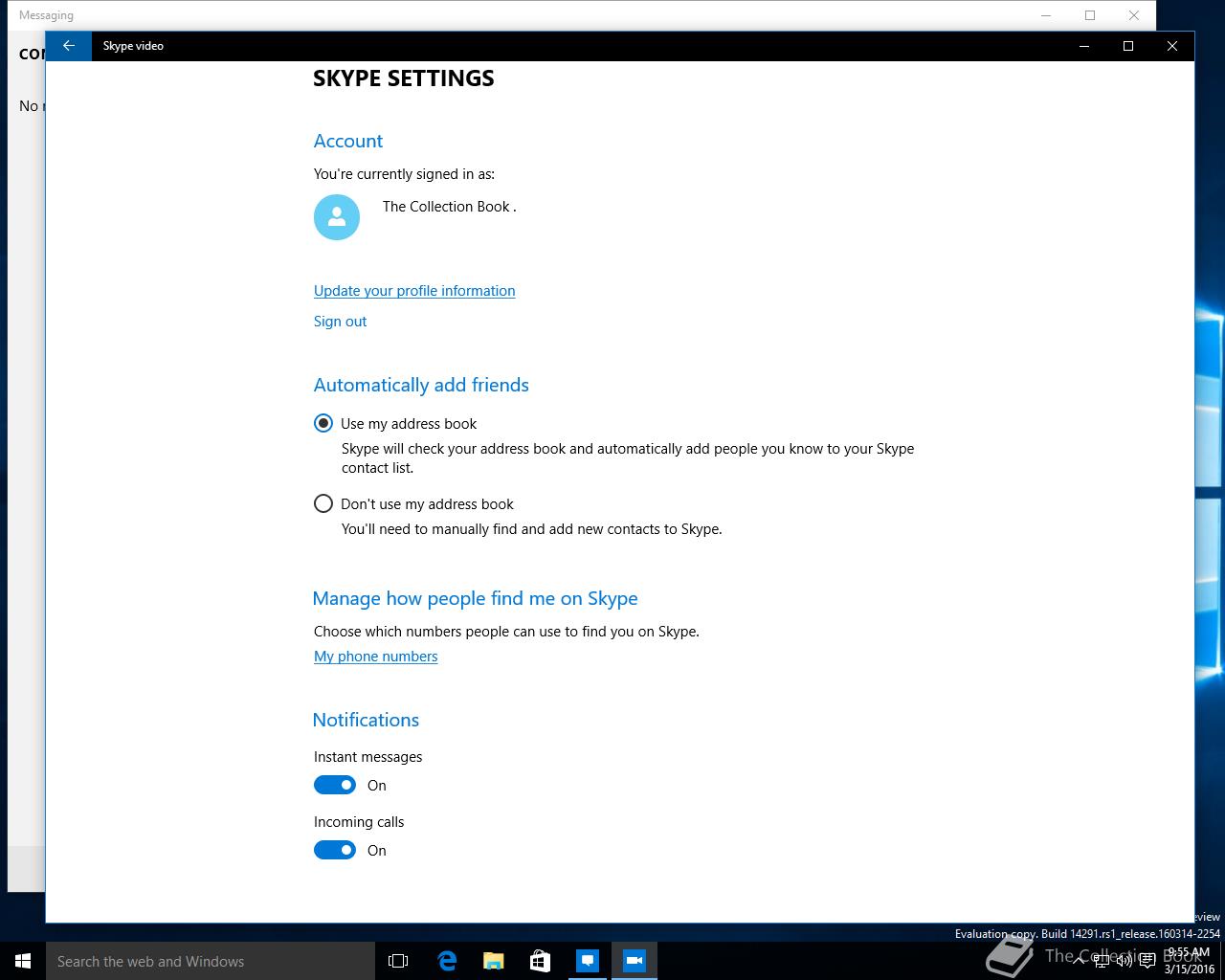Screen dimensions: 1225x980
Task: Open the My phone numbers link
Action: click(x=376, y=657)
